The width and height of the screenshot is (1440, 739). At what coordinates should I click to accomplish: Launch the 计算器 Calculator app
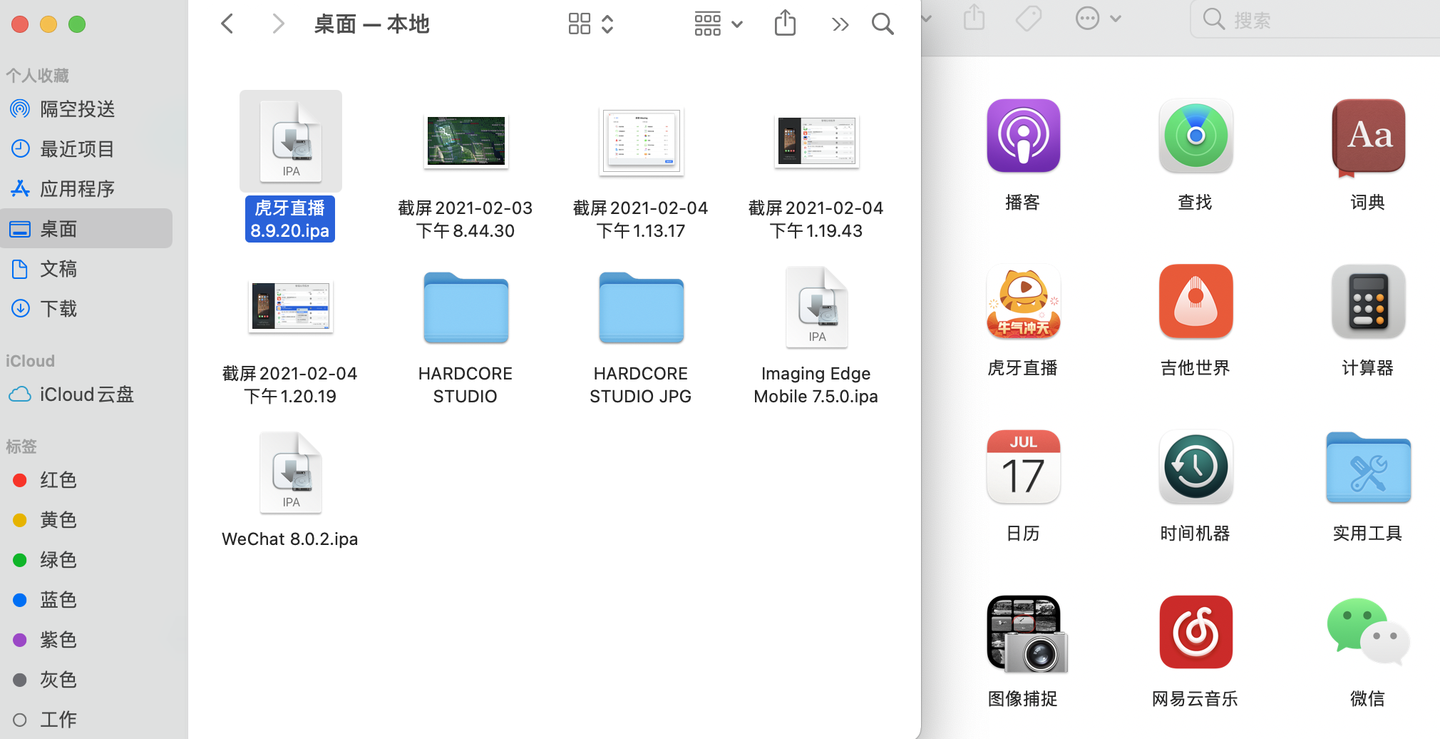tap(1367, 301)
